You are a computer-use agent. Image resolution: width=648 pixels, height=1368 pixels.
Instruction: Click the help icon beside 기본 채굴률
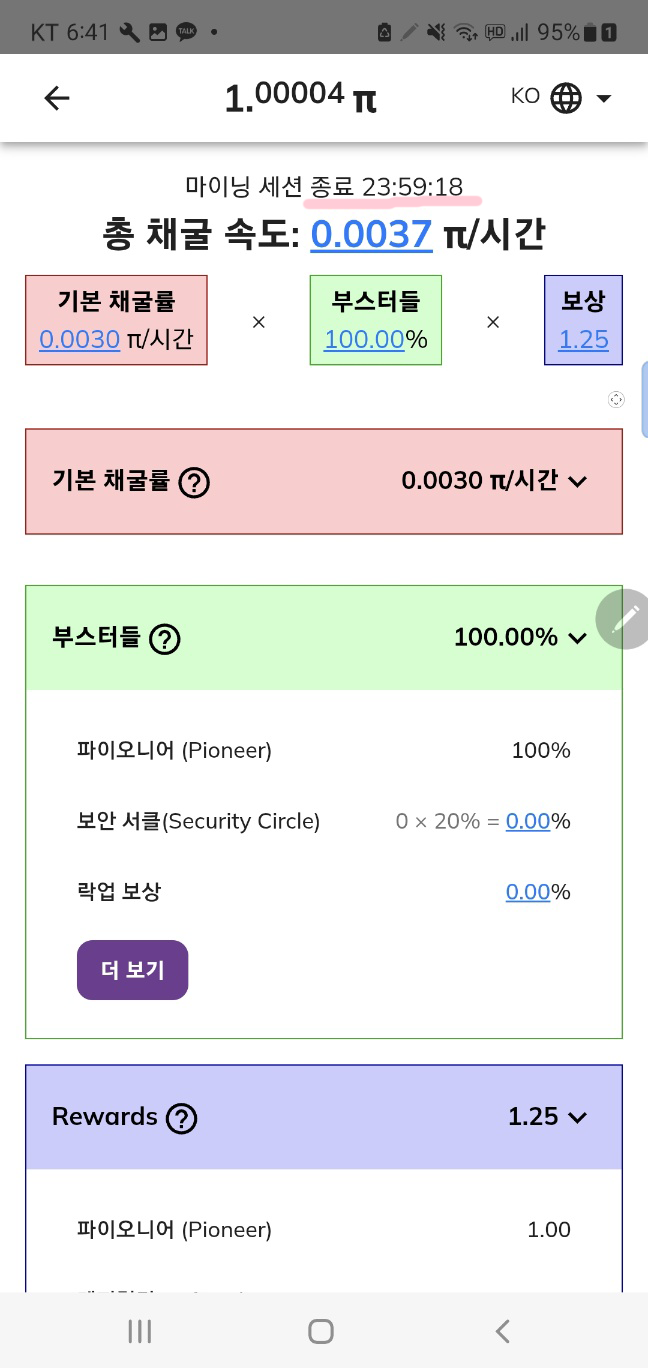click(x=195, y=482)
